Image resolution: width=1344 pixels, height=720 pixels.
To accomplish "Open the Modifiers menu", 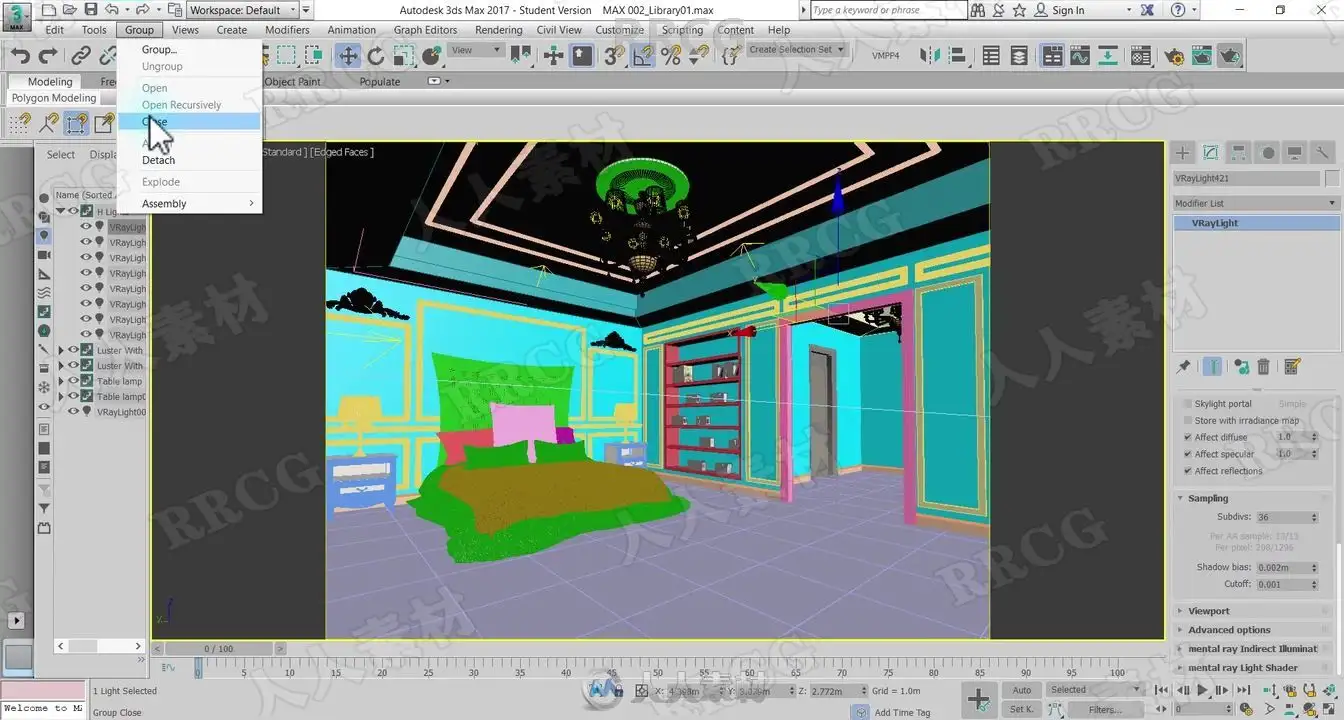I will click(287, 30).
